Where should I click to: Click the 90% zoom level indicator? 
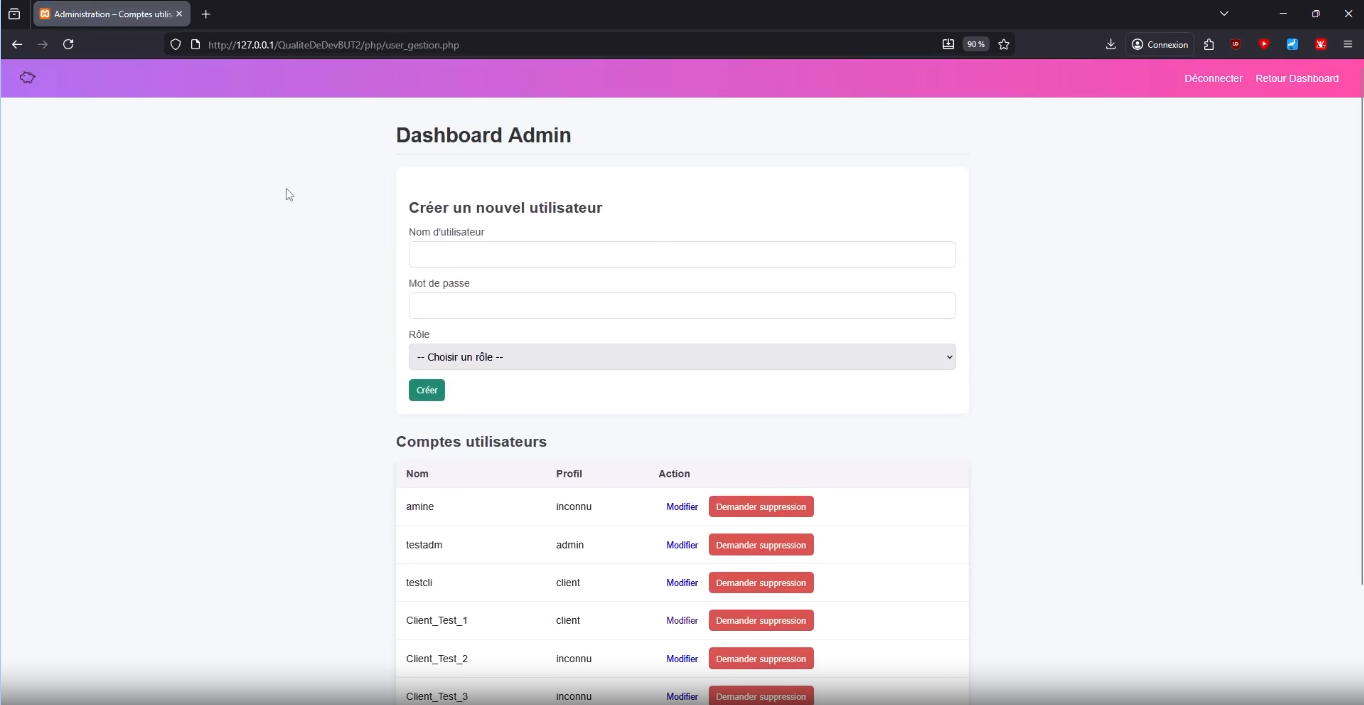975,44
